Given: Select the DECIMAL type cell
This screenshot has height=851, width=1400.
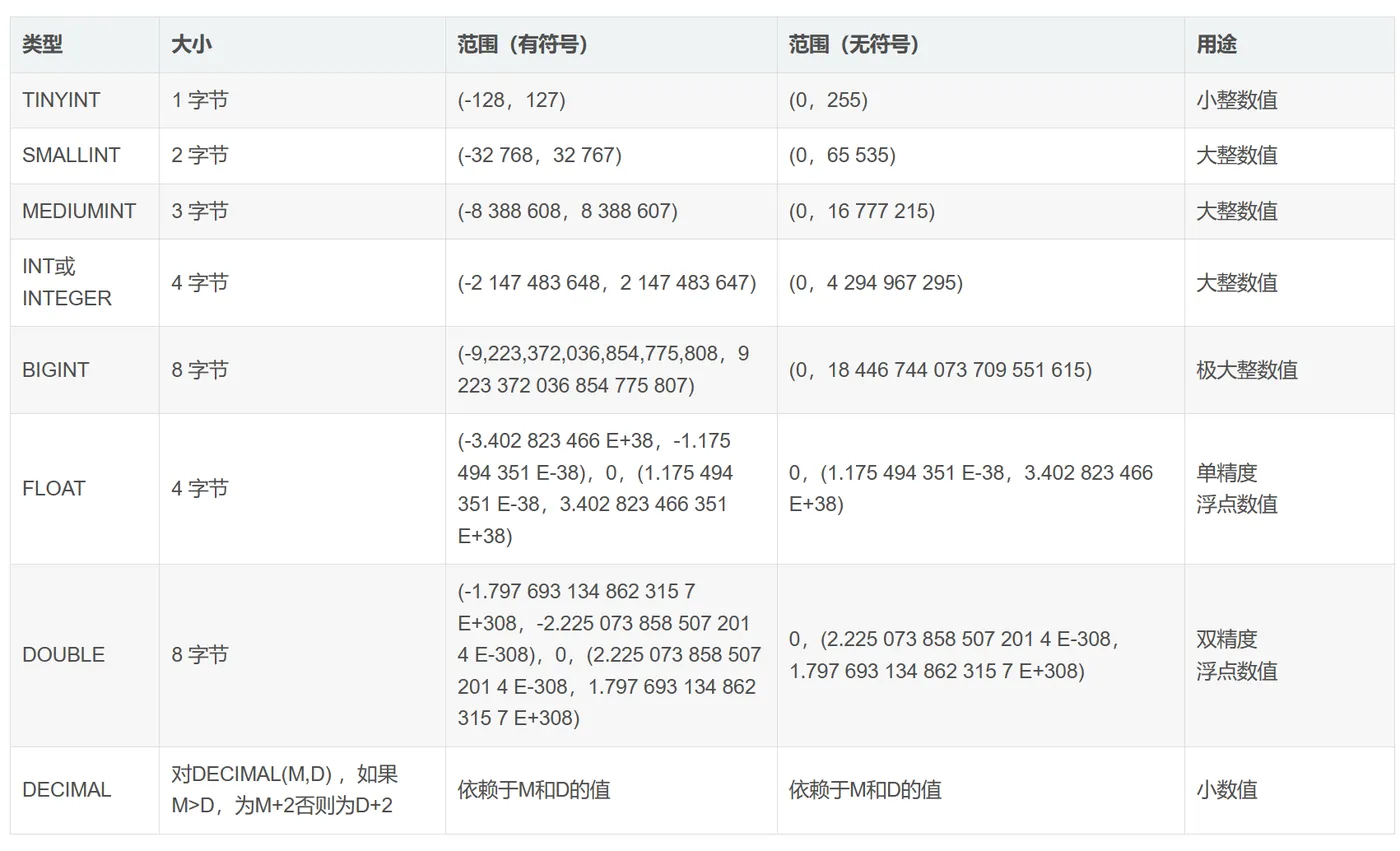Looking at the screenshot, I should point(66,789).
